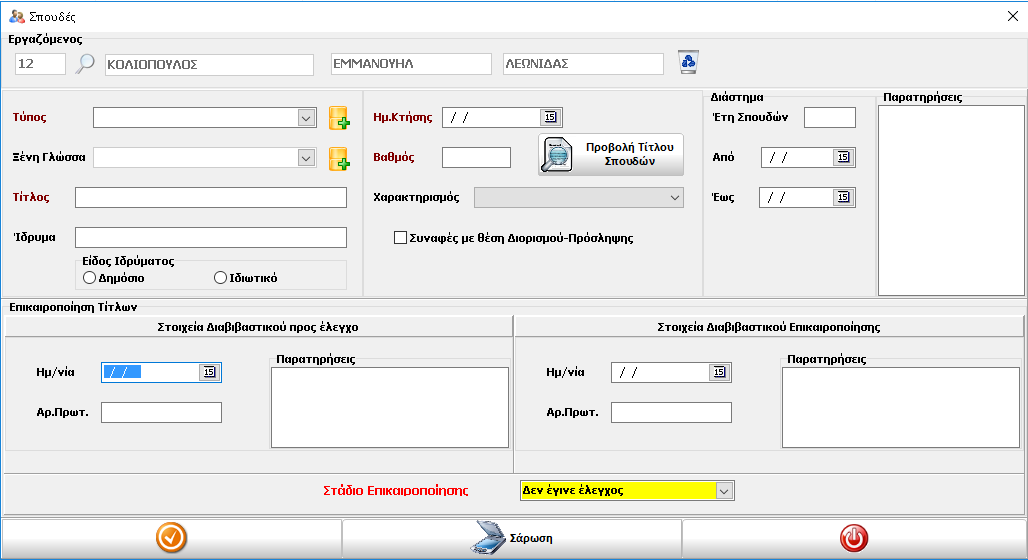Image resolution: width=1028 pixels, height=560 pixels.
Task: Click the ΕΜΜΑΝΟΥΗΛ name field
Action: tap(411, 64)
